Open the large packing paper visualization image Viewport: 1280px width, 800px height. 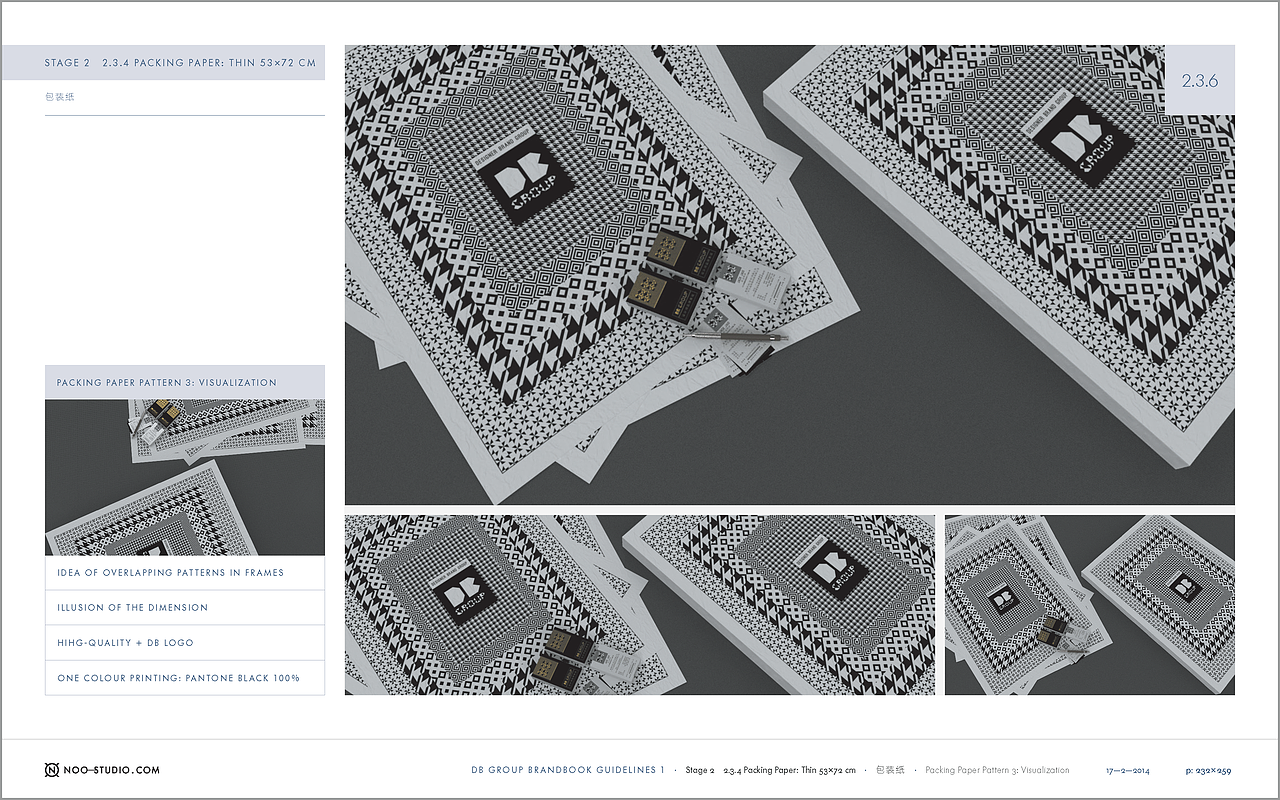pyautogui.click(x=790, y=275)
